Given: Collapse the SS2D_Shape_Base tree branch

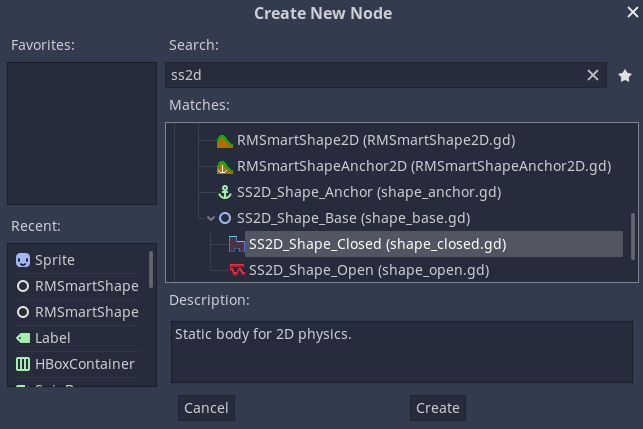Looking at the screenshot, I should point(210,218).
